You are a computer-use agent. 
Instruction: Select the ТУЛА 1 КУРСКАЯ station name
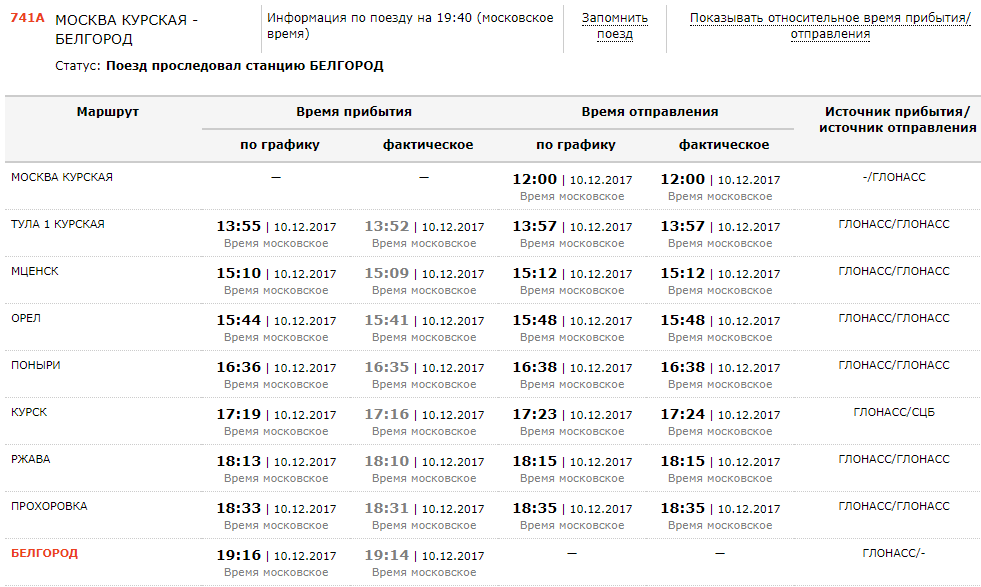pos(58,224)
